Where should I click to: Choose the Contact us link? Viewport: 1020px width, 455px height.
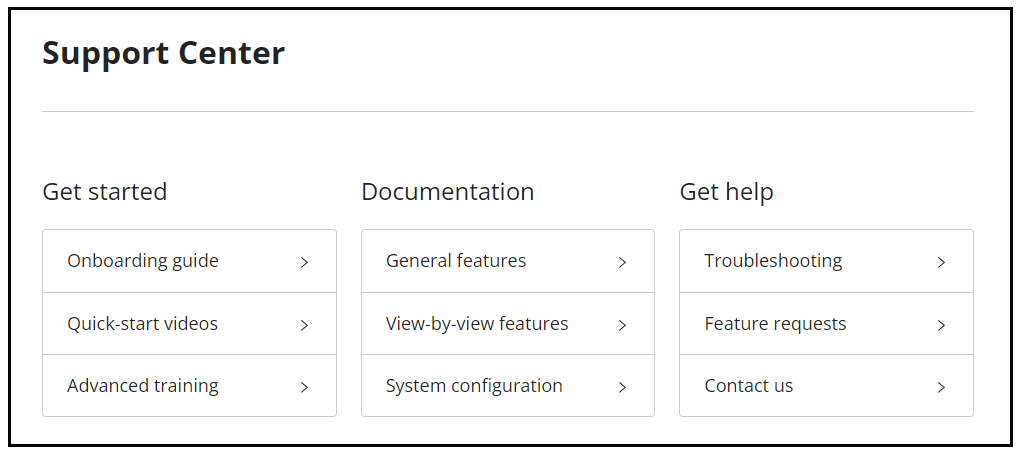pos(749,386)
